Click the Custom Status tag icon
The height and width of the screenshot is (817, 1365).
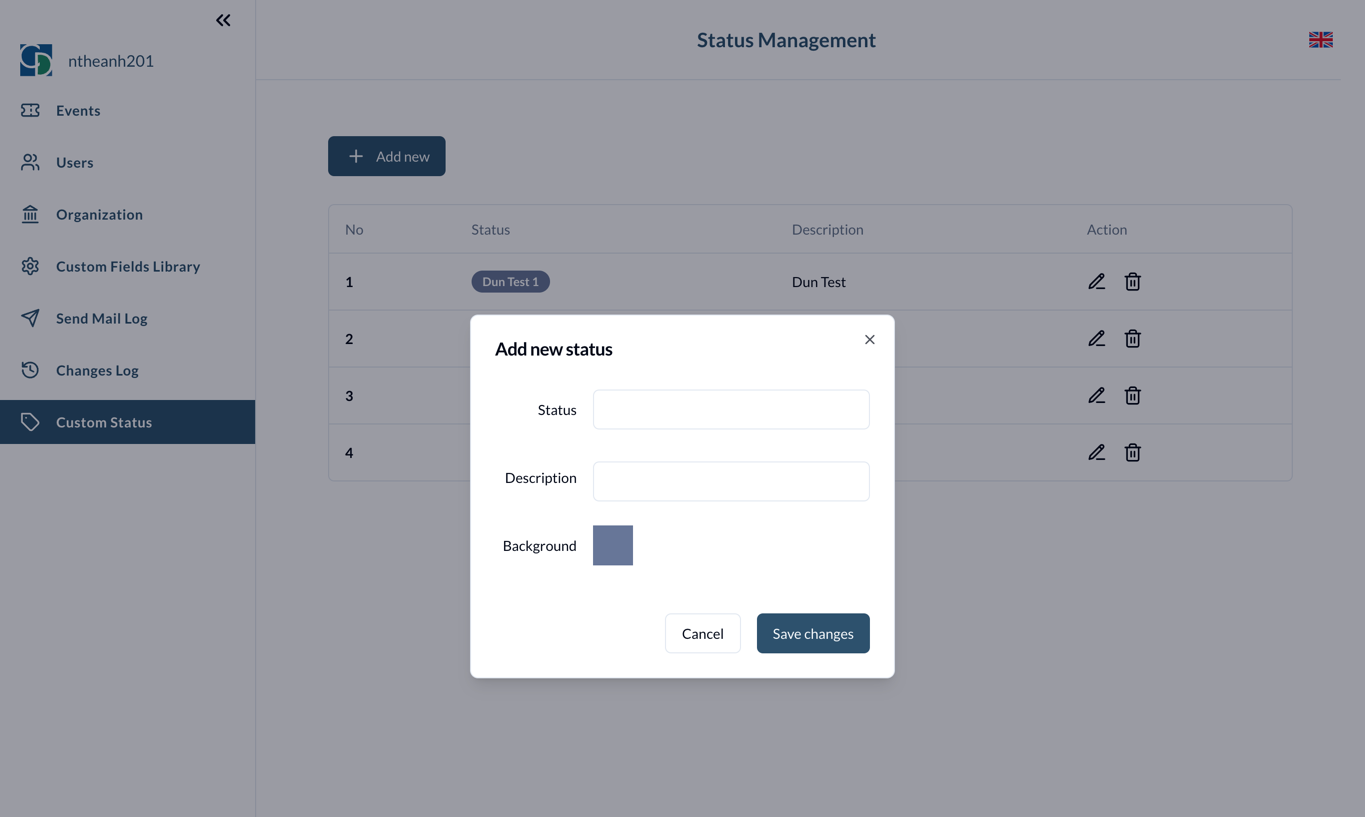click(29, 422)
